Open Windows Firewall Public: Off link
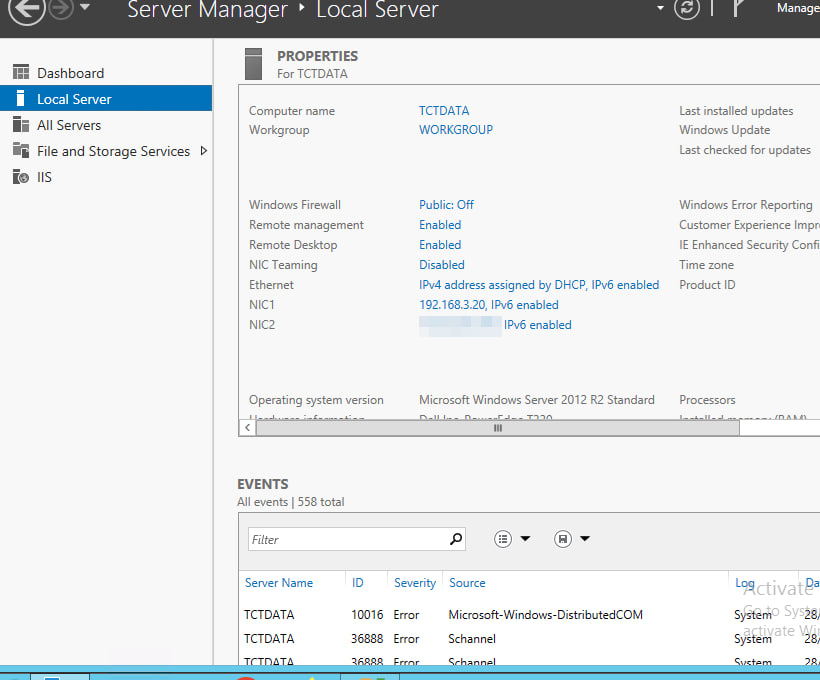This screenshot has height=680, width=820. [x=446, y=205]
